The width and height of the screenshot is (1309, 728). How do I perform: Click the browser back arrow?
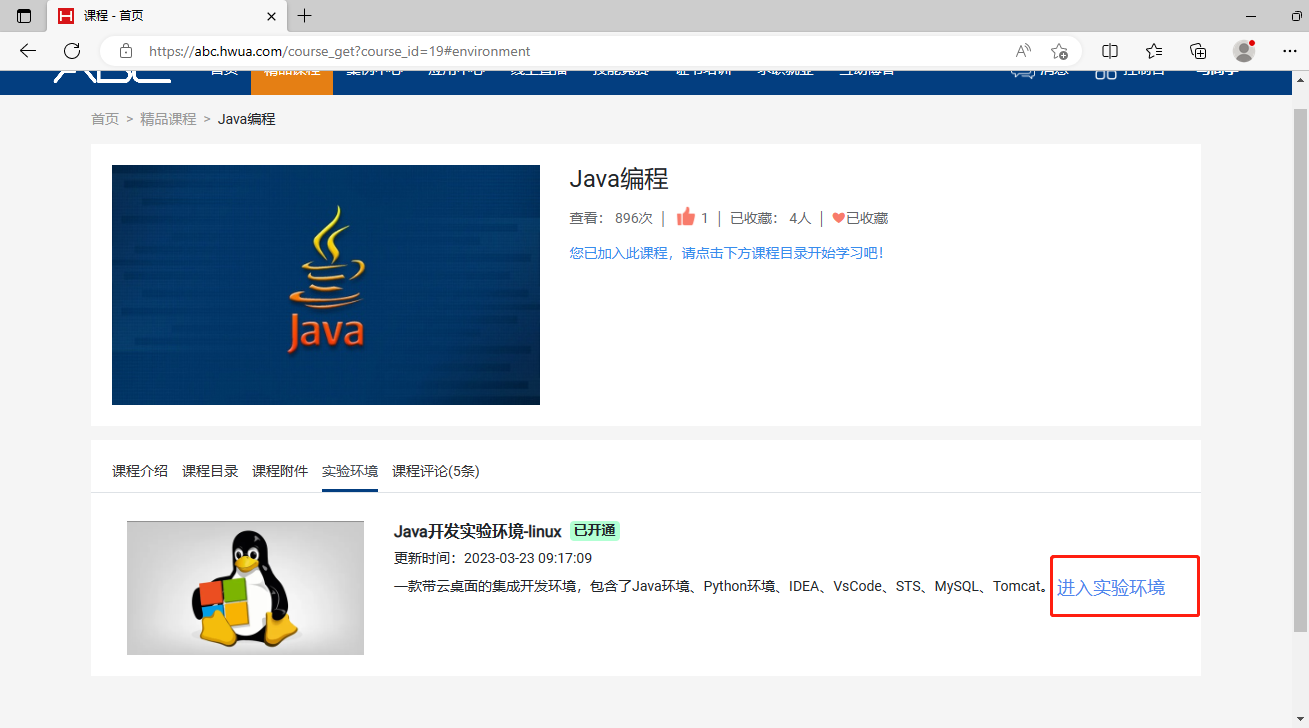point(28,51)
